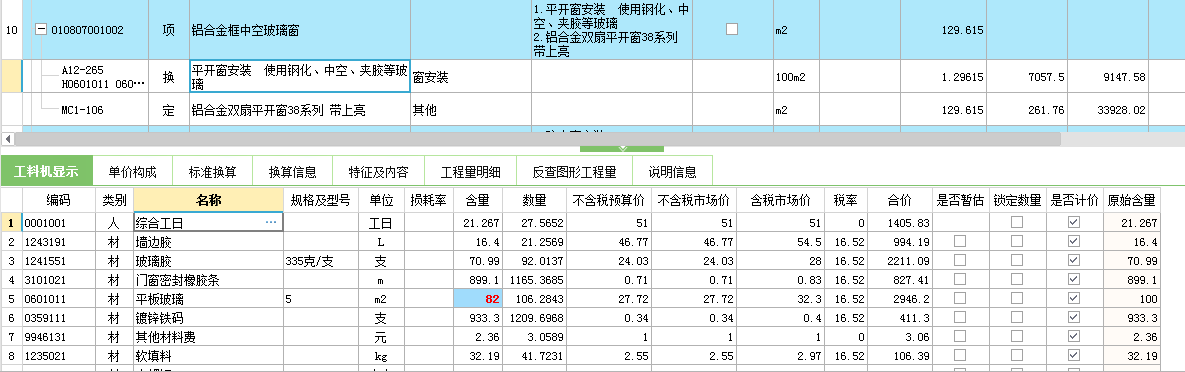Toggle checkbox in row 10 铝合金框中空玻璃窗
Viewport: 1185px width, 372px height.
732,29
